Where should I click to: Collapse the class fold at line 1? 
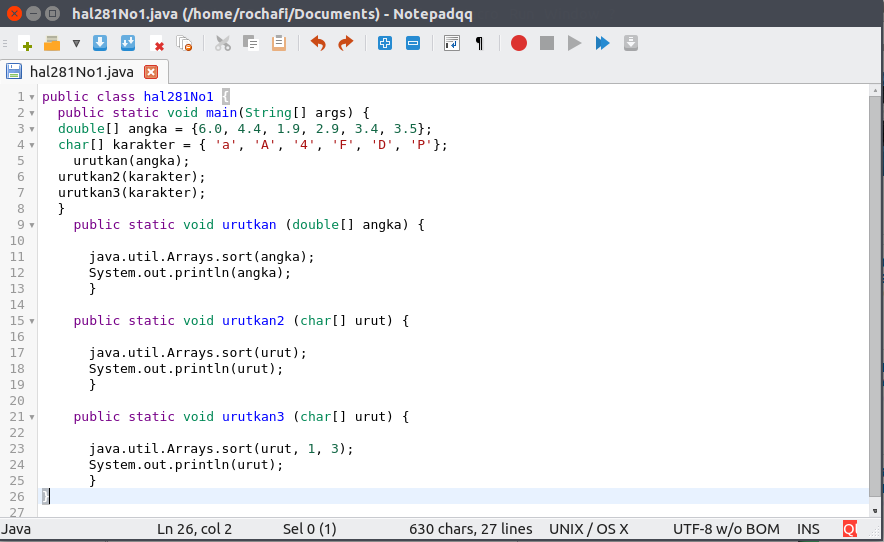pyautogui.click(x=32, y=97)
